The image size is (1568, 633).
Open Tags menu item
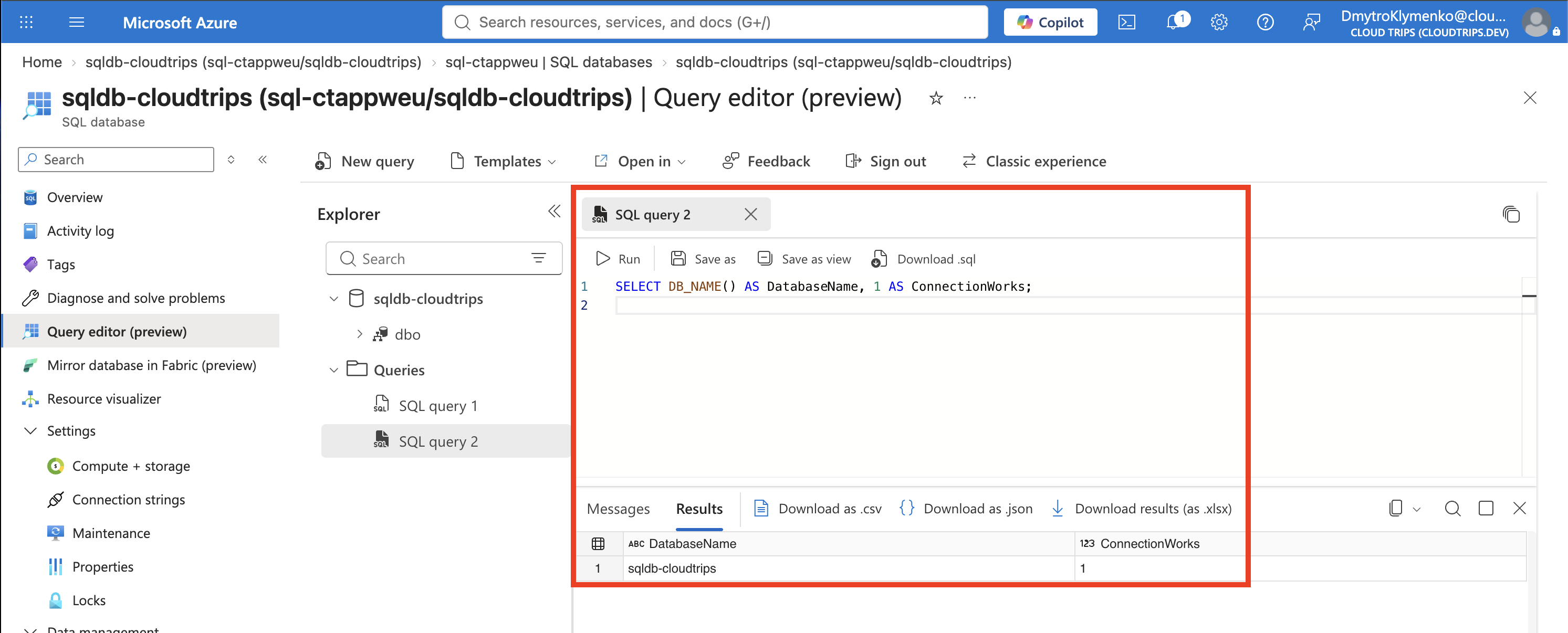coord(61,265)
